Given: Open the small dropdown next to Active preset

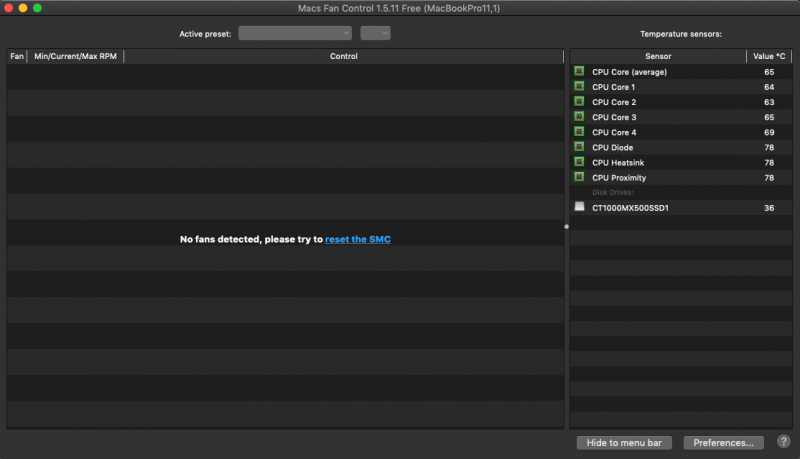Looking at the screenshot, I should coord(375,33).
